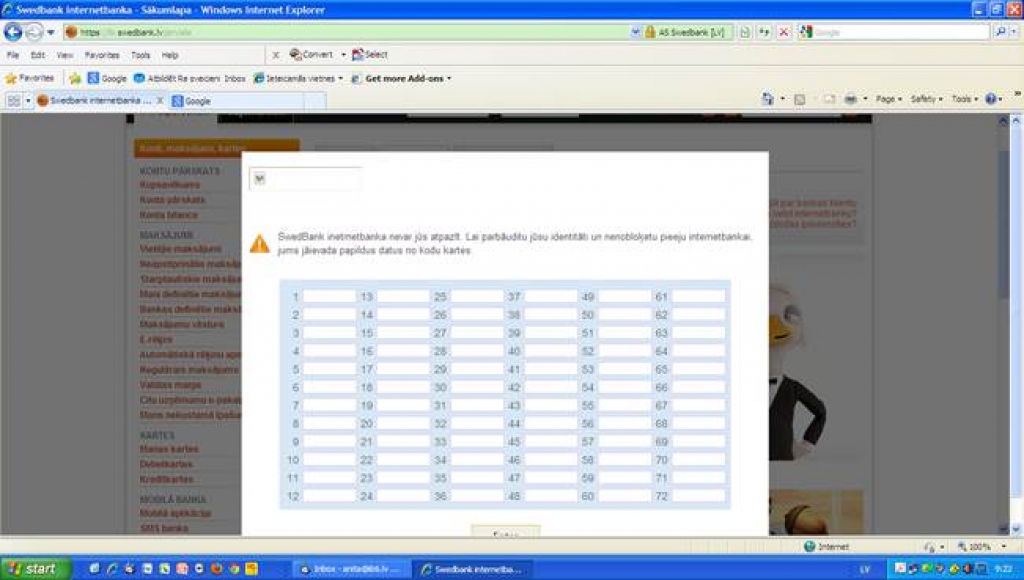Open the Tools menu in menu bar
Viewport: 1024px width, 580px height.
[x=140, y=55]
